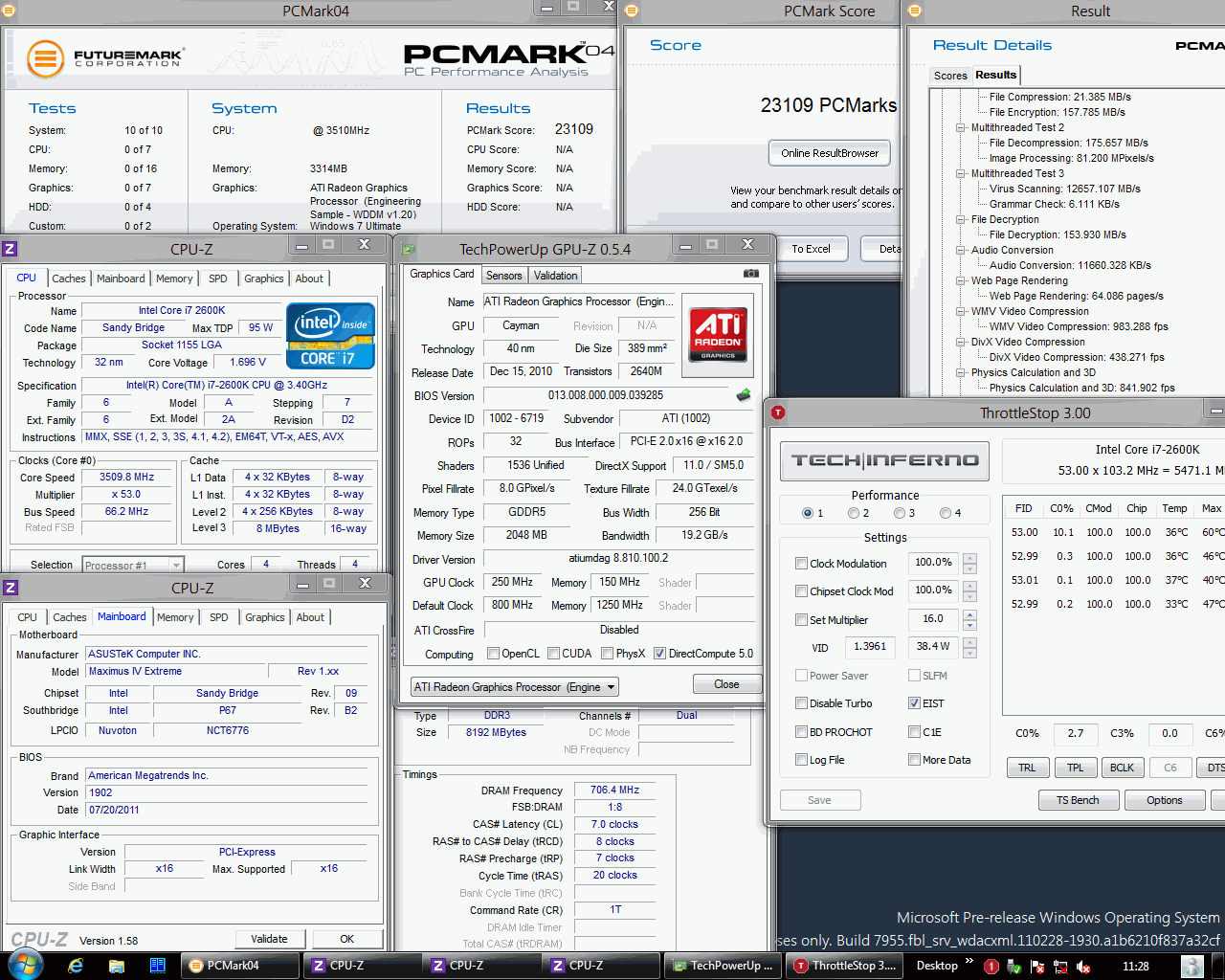Enable Log File checkbox
This screenshot has height=980, width=1225.
click(x=801, y=760)
